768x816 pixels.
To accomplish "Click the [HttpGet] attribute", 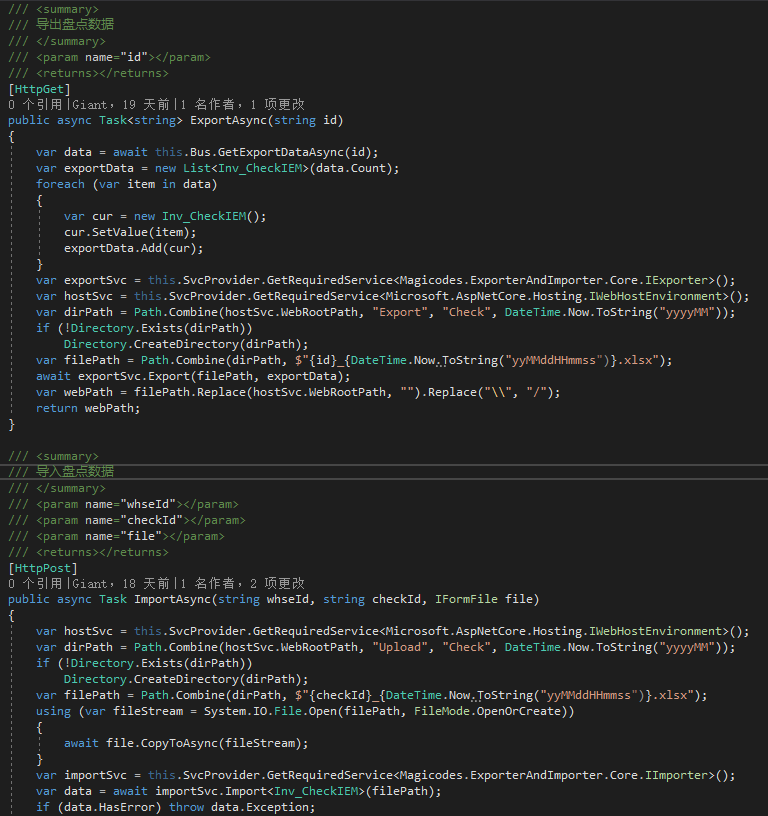I will coord(40,89).
